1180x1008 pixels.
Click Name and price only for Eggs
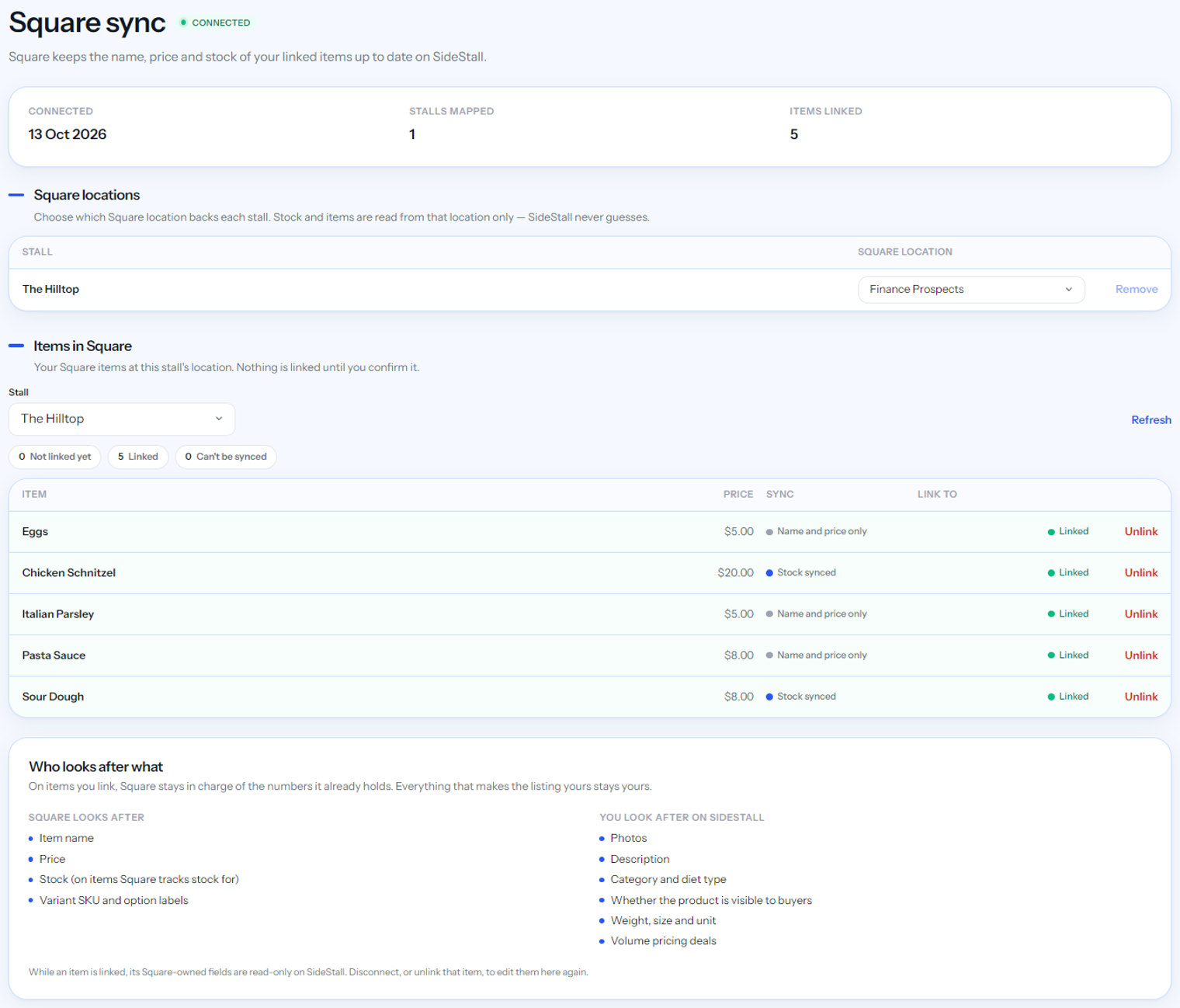tap(817, 532)
